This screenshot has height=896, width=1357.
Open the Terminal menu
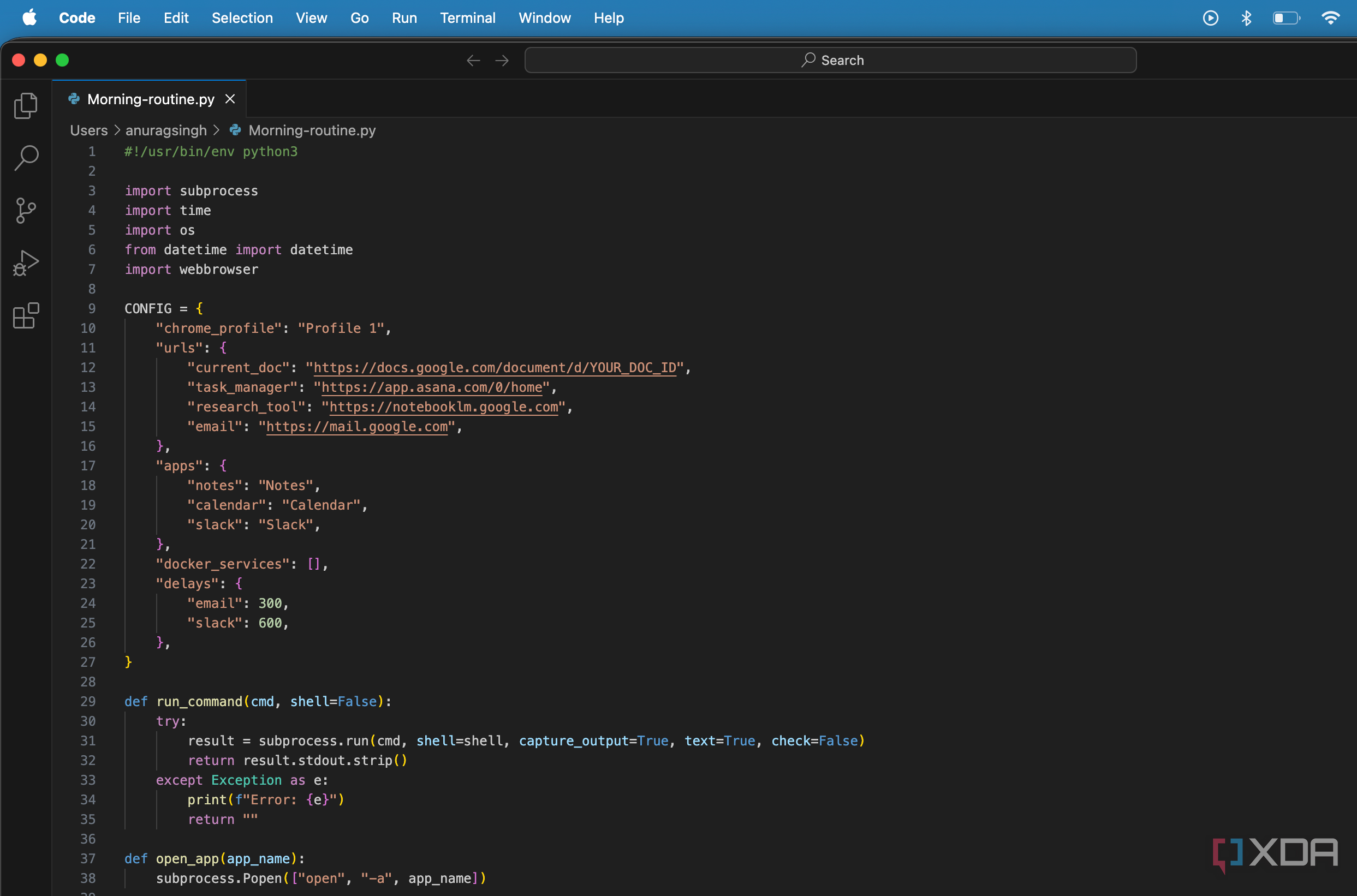pos(467,19)
